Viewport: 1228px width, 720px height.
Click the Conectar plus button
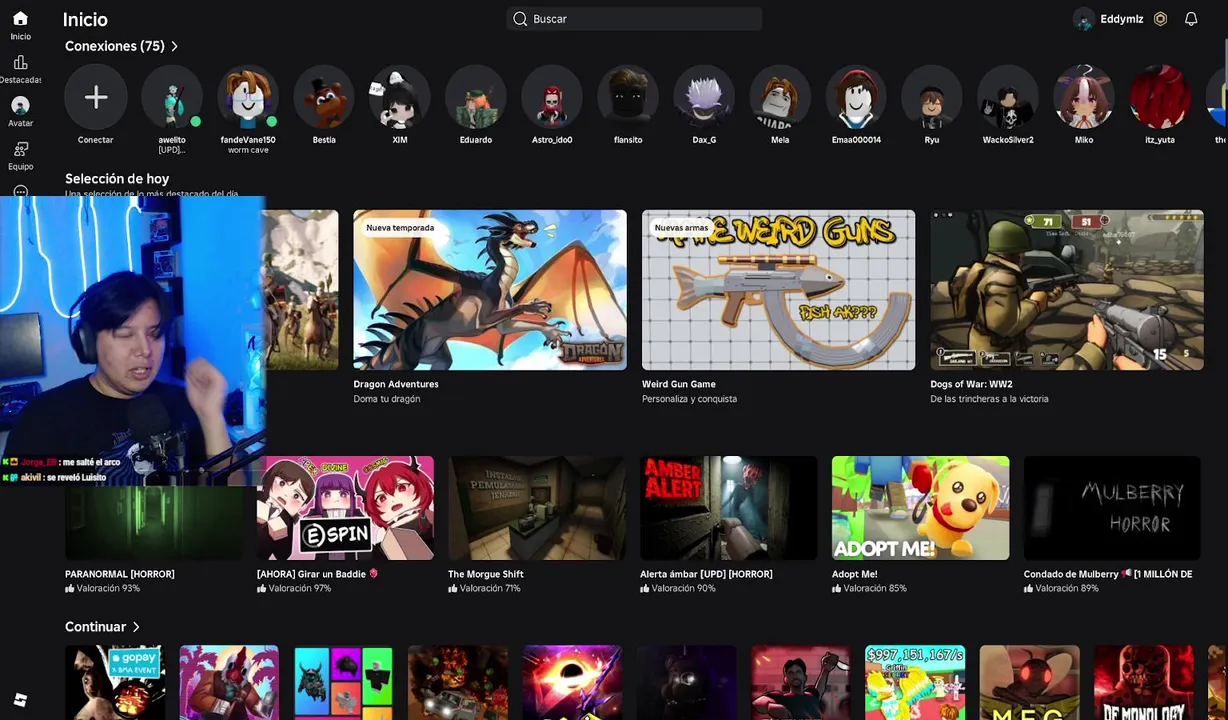(x=96, y=97)
